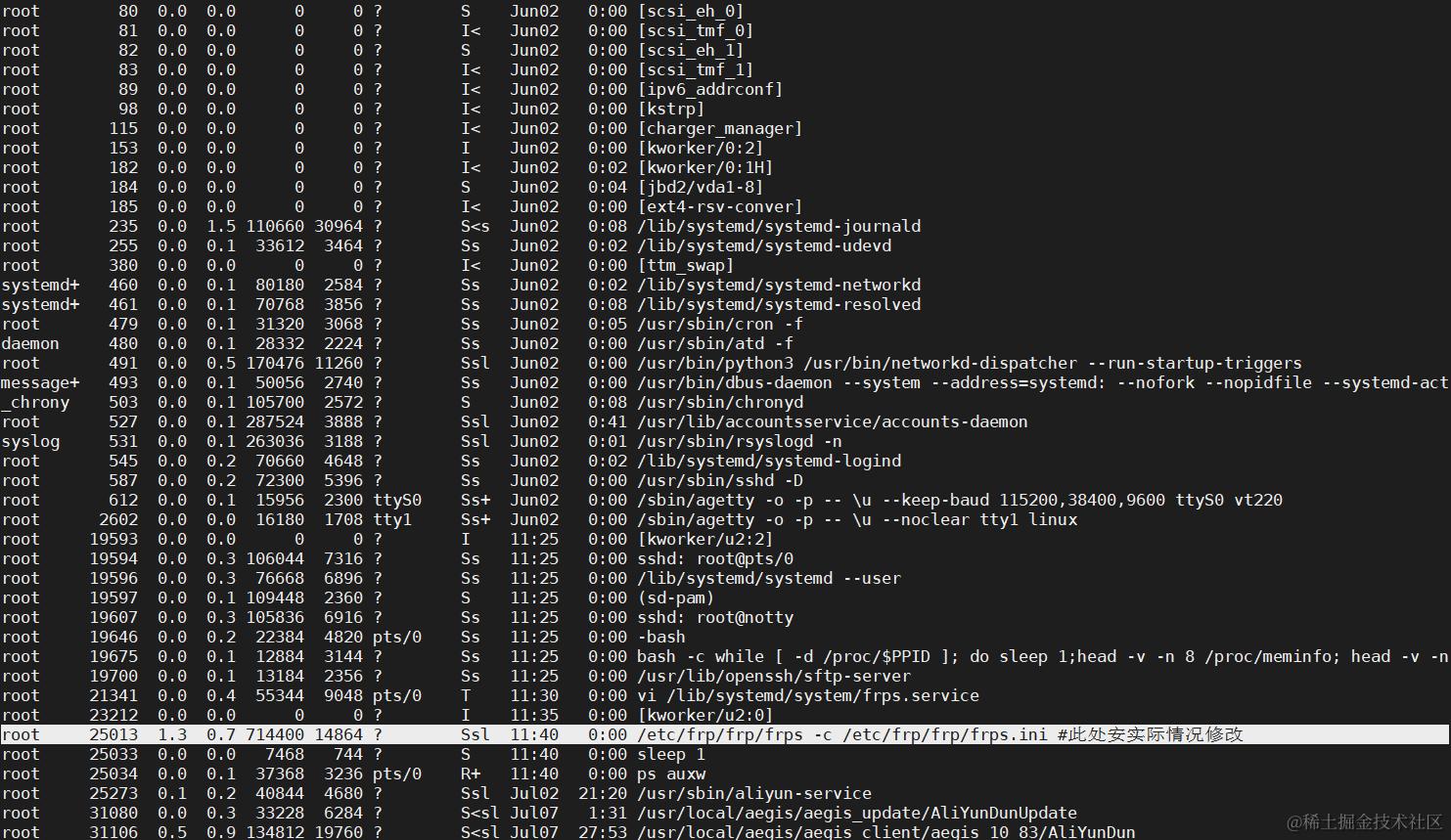
Task: Click the networkd-dispatcher python3 command
Action: pyautogui.click(x=970, y=363)
